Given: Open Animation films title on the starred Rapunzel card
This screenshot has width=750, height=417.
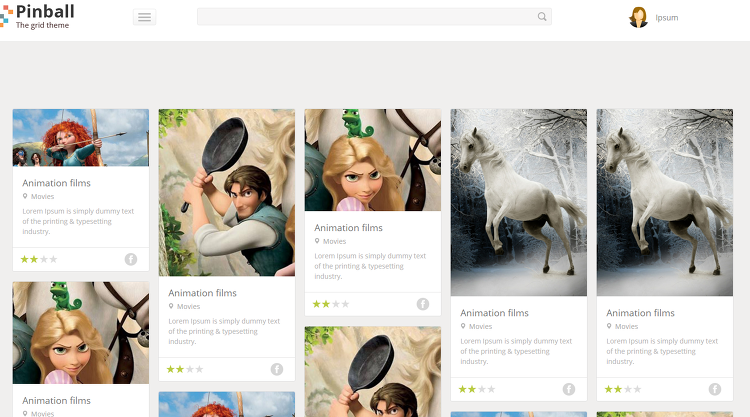Looking at the screenshot, I should (x=348, y=228).
